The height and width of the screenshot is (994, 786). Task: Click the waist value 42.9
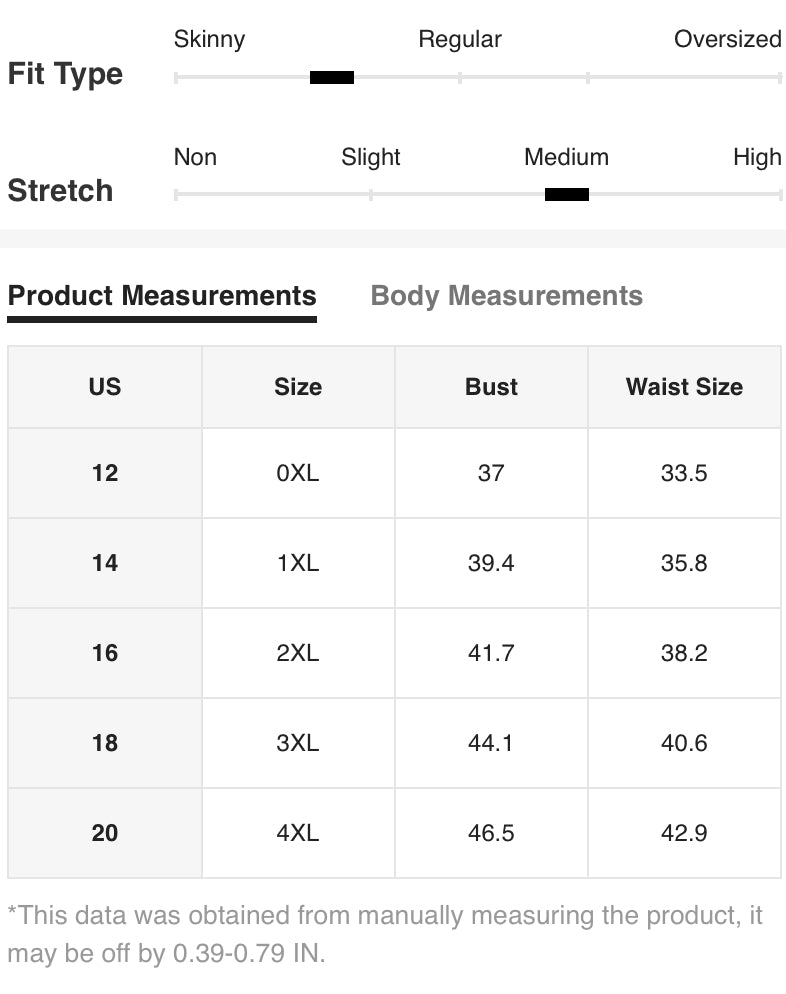(684, 833)
